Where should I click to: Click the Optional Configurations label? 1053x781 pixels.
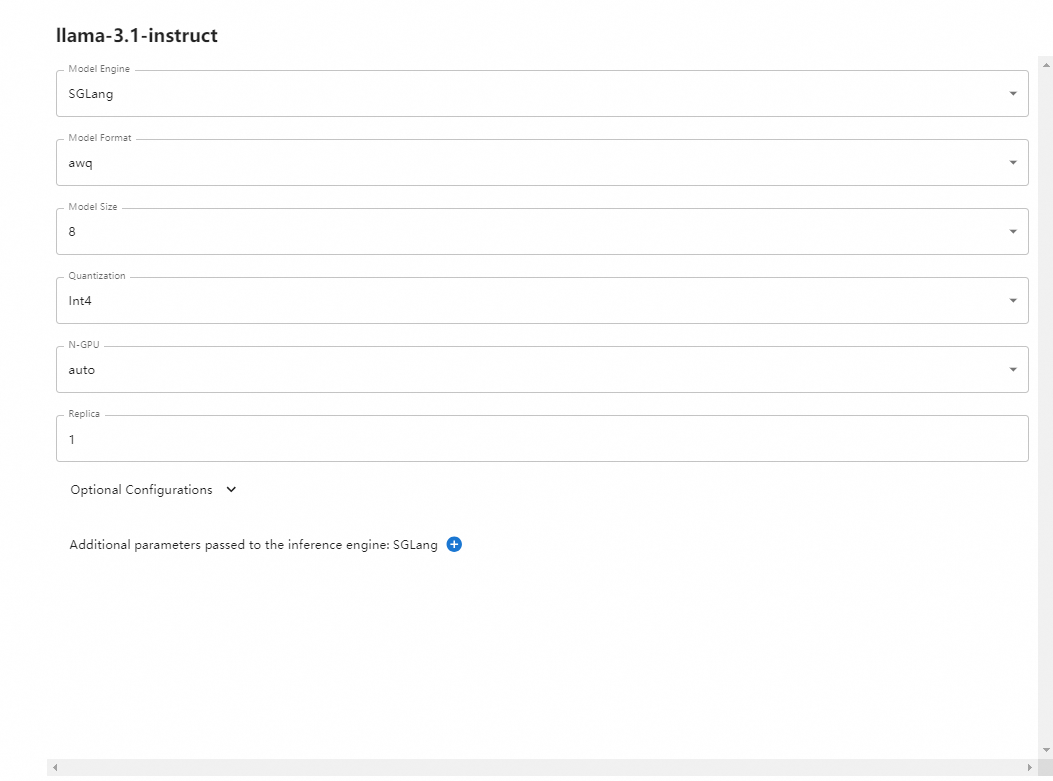click(x=141, y=490)
